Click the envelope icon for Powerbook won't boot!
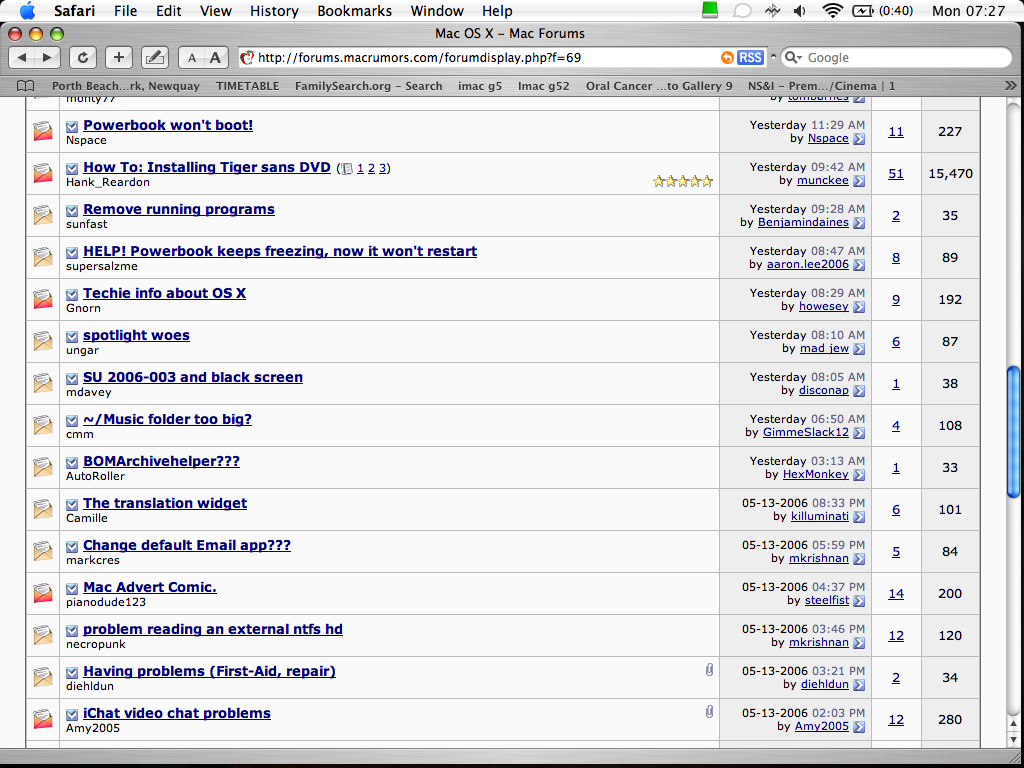 point(42,131)
